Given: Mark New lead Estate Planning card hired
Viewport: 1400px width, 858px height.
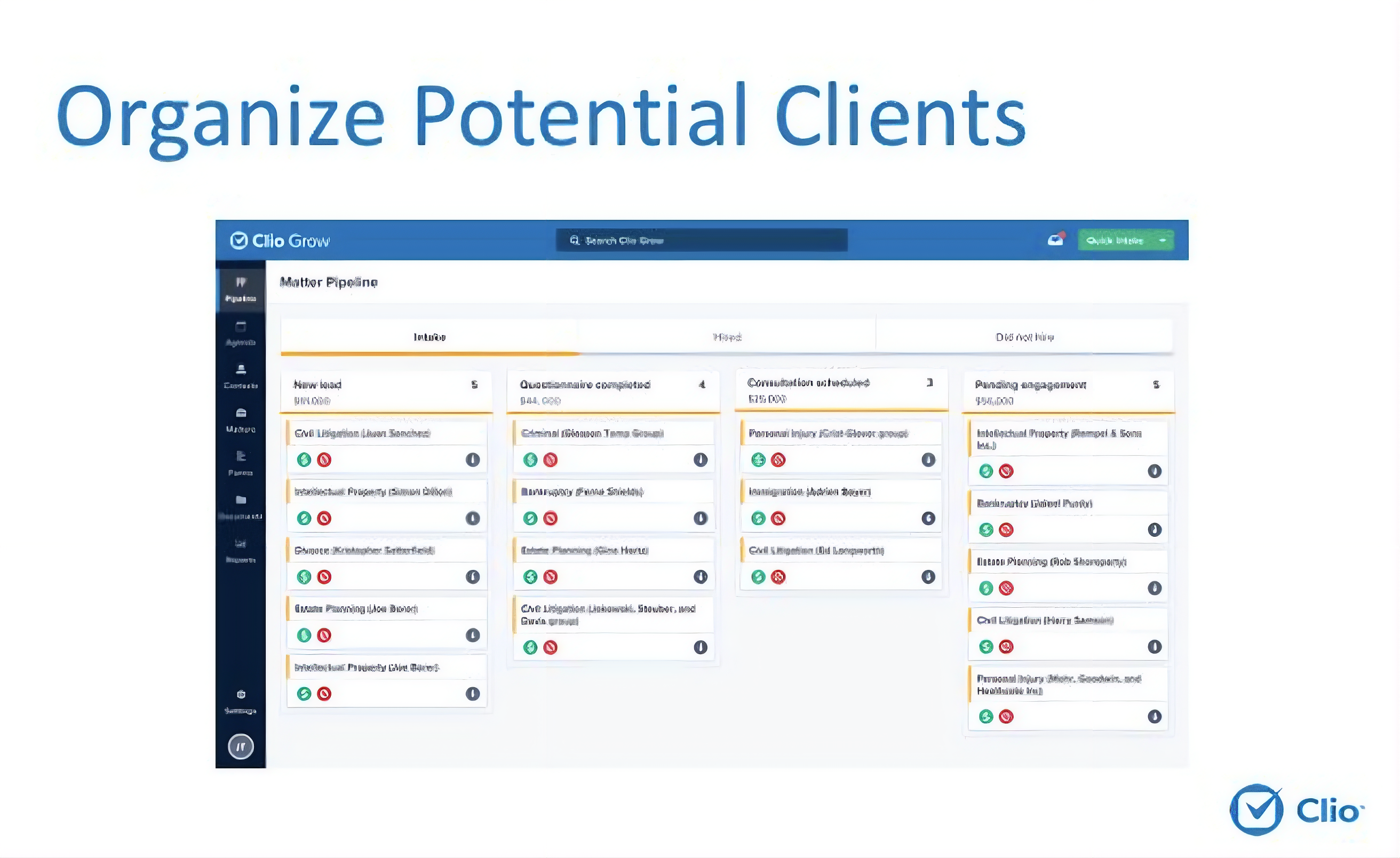Looking at the screenshot, I should pos(304,635).
